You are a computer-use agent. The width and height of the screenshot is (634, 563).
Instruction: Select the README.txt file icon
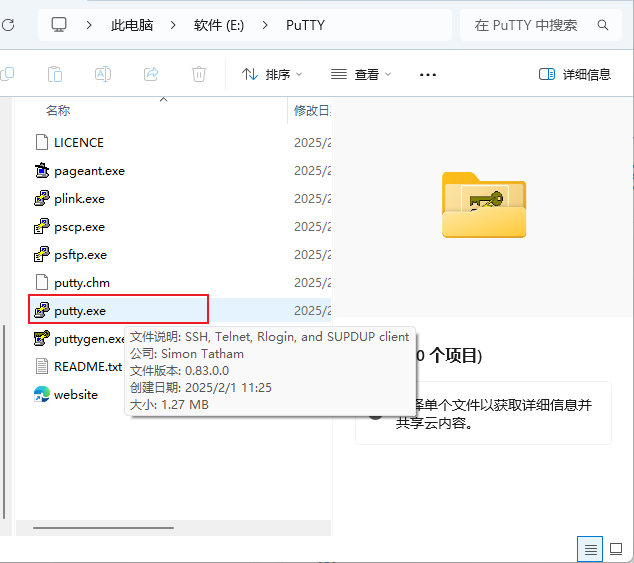(x=41, y=366)
